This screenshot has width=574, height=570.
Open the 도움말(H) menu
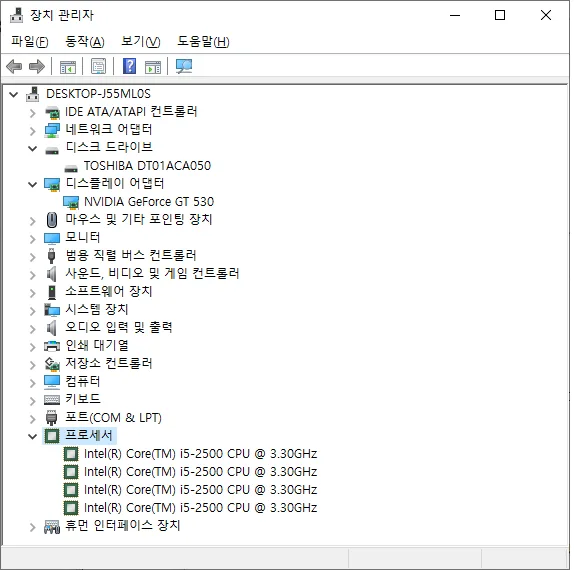coord(203,41)
